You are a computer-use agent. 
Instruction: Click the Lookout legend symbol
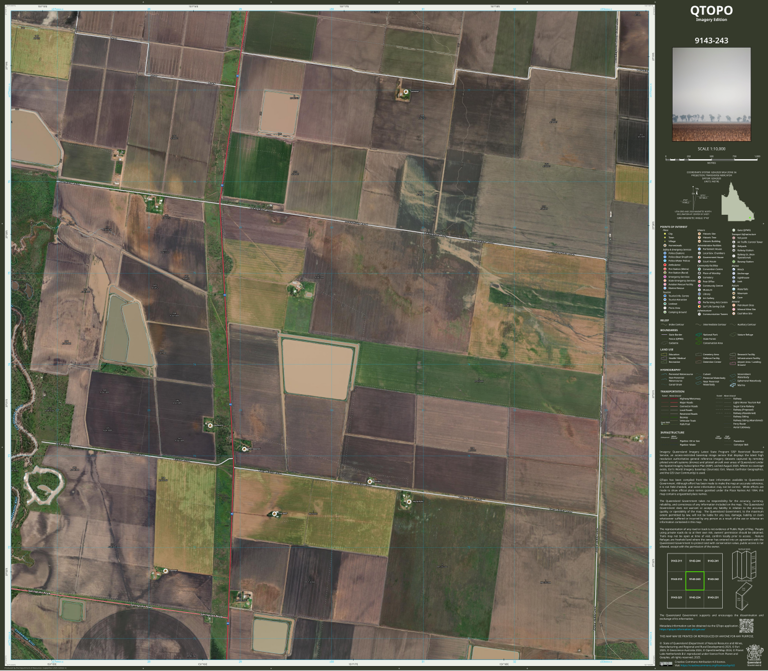665,304
